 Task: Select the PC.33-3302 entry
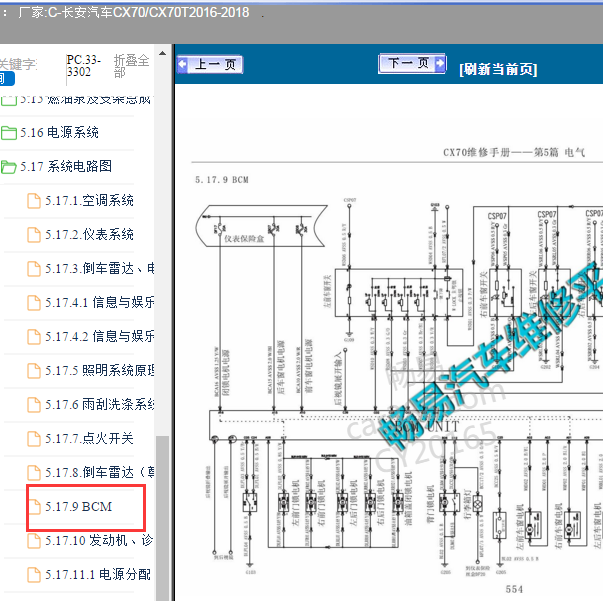(83, 66)
